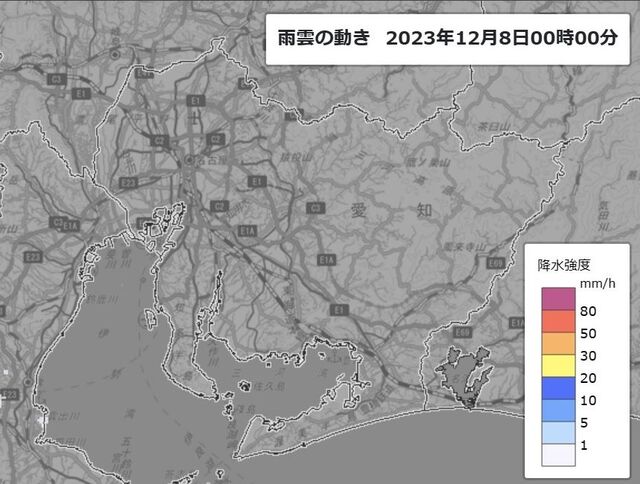Click the mm/h unit label
640x484 pixels.
tap(598, 283)
